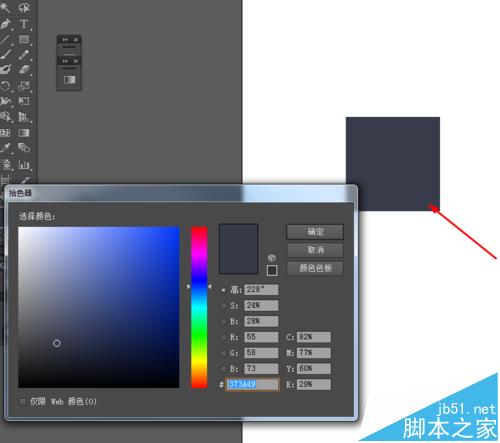
Task: Close the lower floating mini panel
Action: (x=76, y=61)
